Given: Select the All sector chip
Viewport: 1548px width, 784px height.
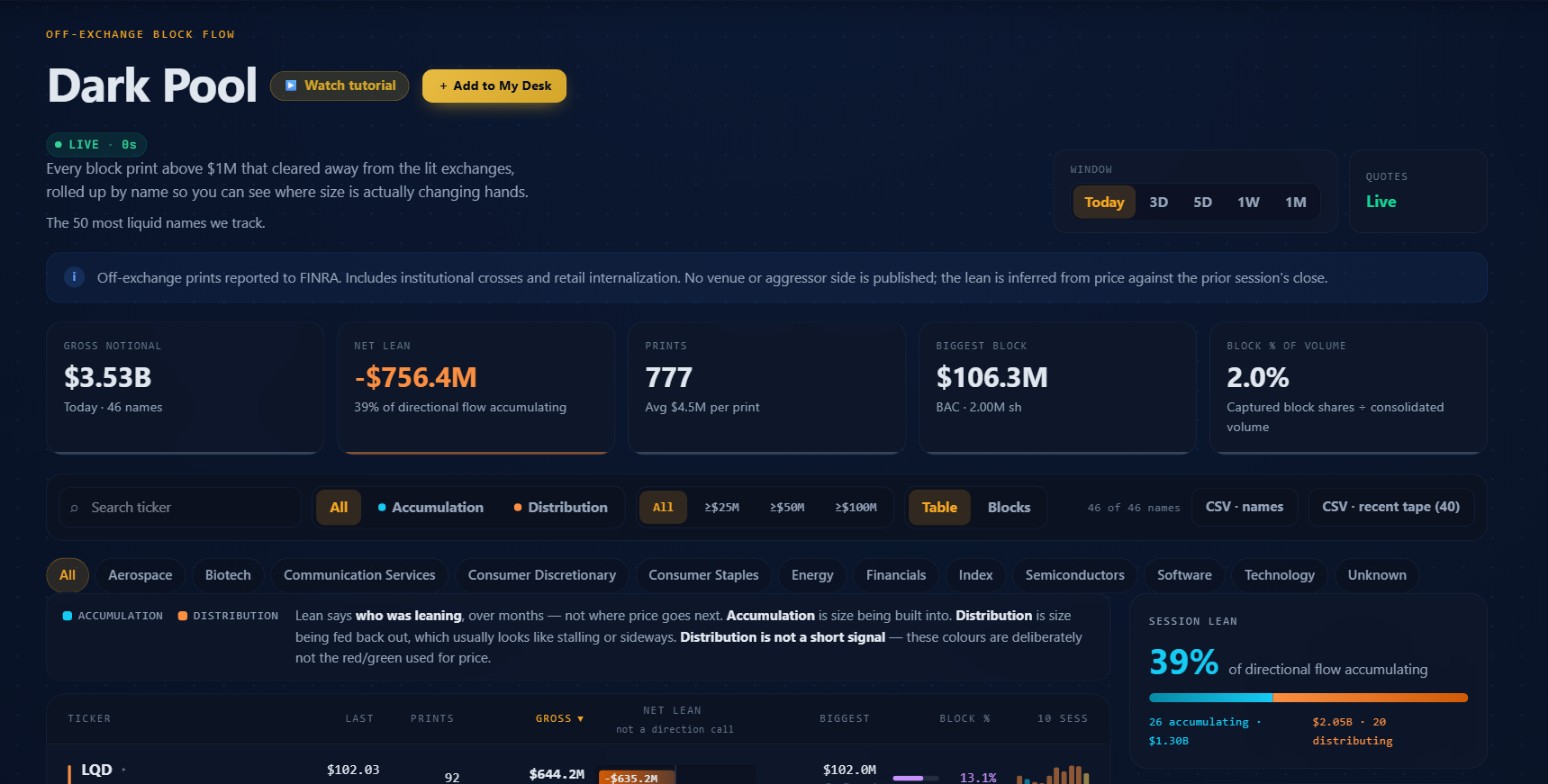Looking at the screenshot, I should pyautogui.click(x=67, y=575).
